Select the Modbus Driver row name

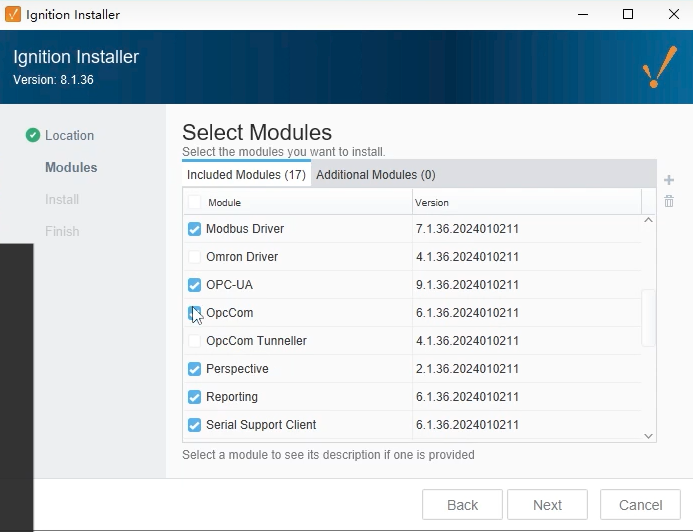tap(245, 229)
